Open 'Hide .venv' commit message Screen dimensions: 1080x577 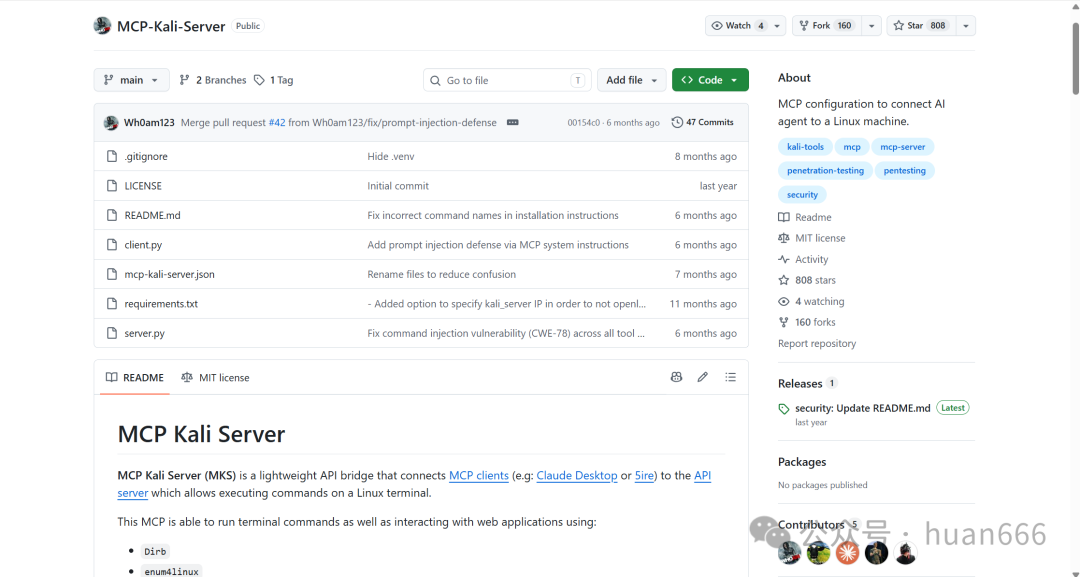tap(391, 156)
